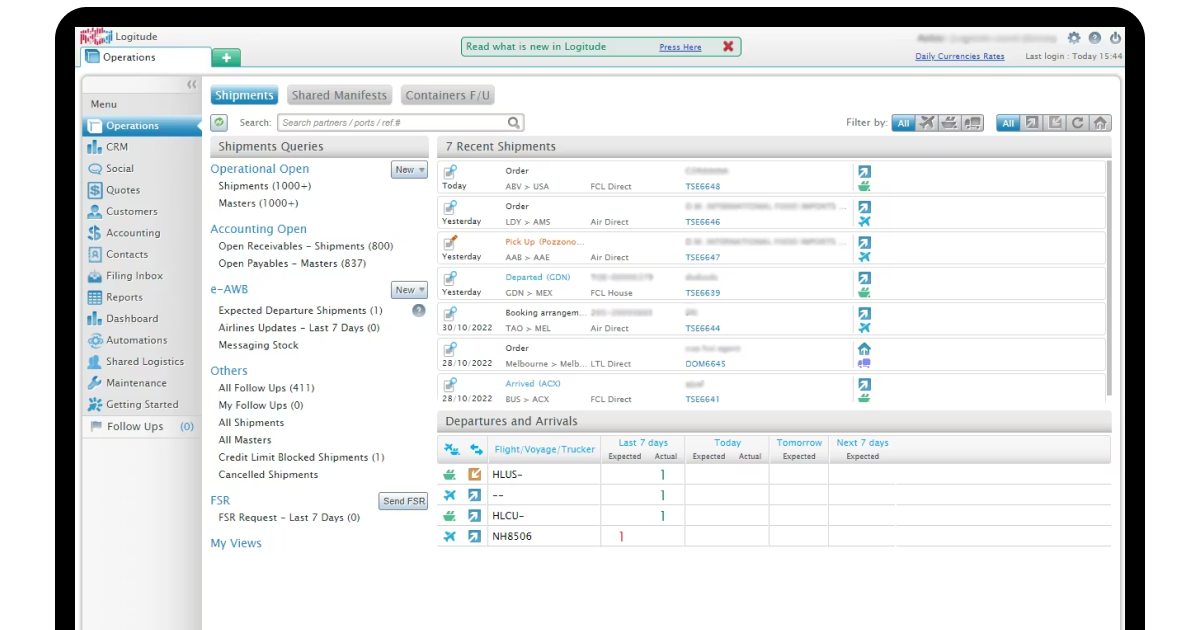The image size is (1200, 630).
Task: Open New dropdown next to e-AWB
Action: point(409,290)
